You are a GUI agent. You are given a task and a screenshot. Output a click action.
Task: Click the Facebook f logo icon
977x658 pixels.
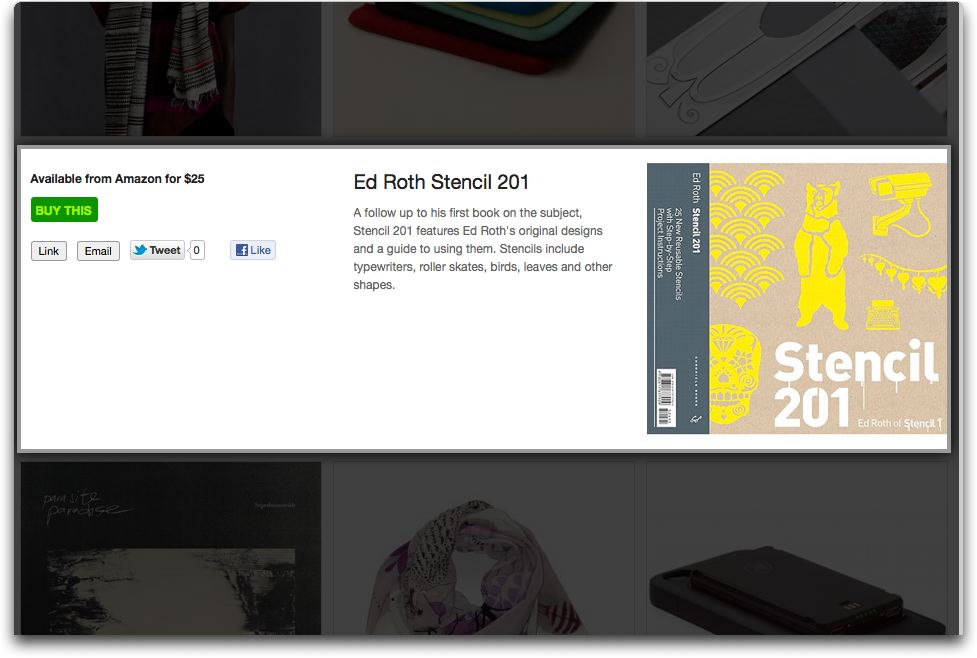pos(241,251)
